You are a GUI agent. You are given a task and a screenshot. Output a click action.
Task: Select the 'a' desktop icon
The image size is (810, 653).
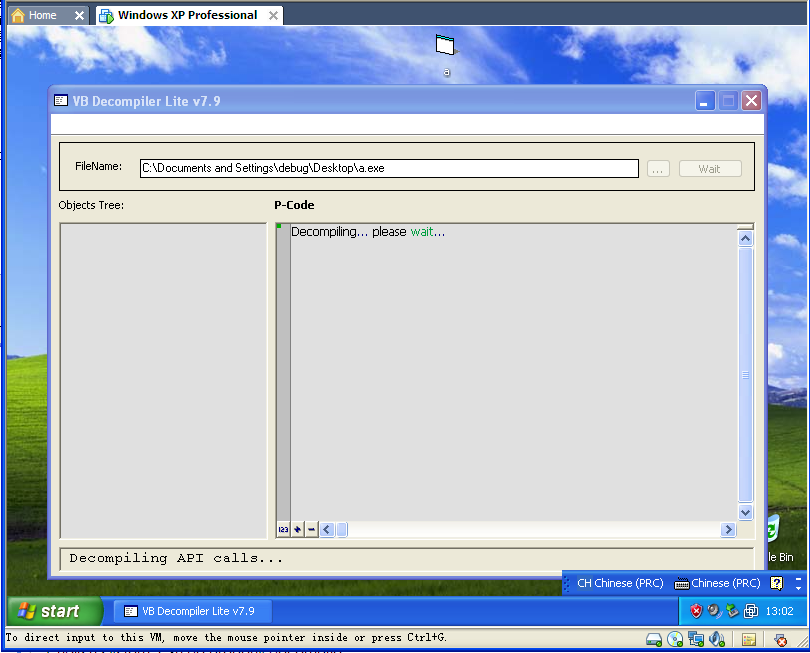(446, 55)
